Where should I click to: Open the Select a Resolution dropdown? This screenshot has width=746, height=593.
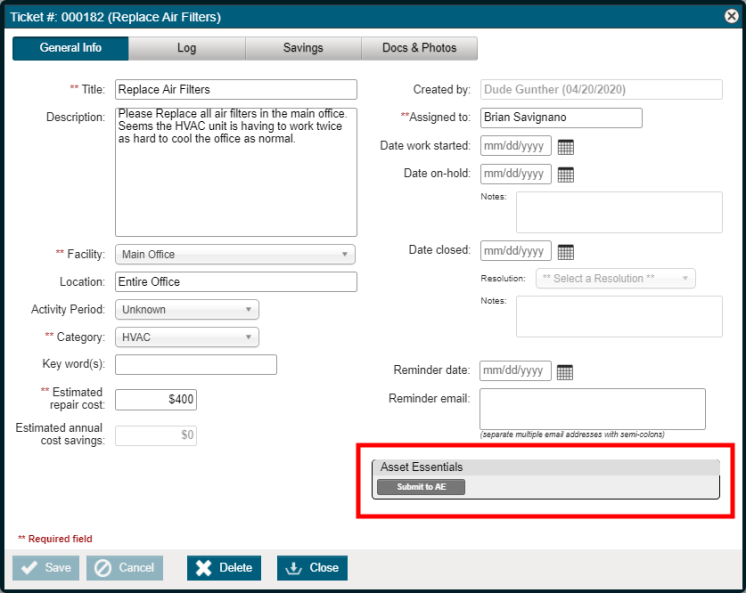click(616, 278)
